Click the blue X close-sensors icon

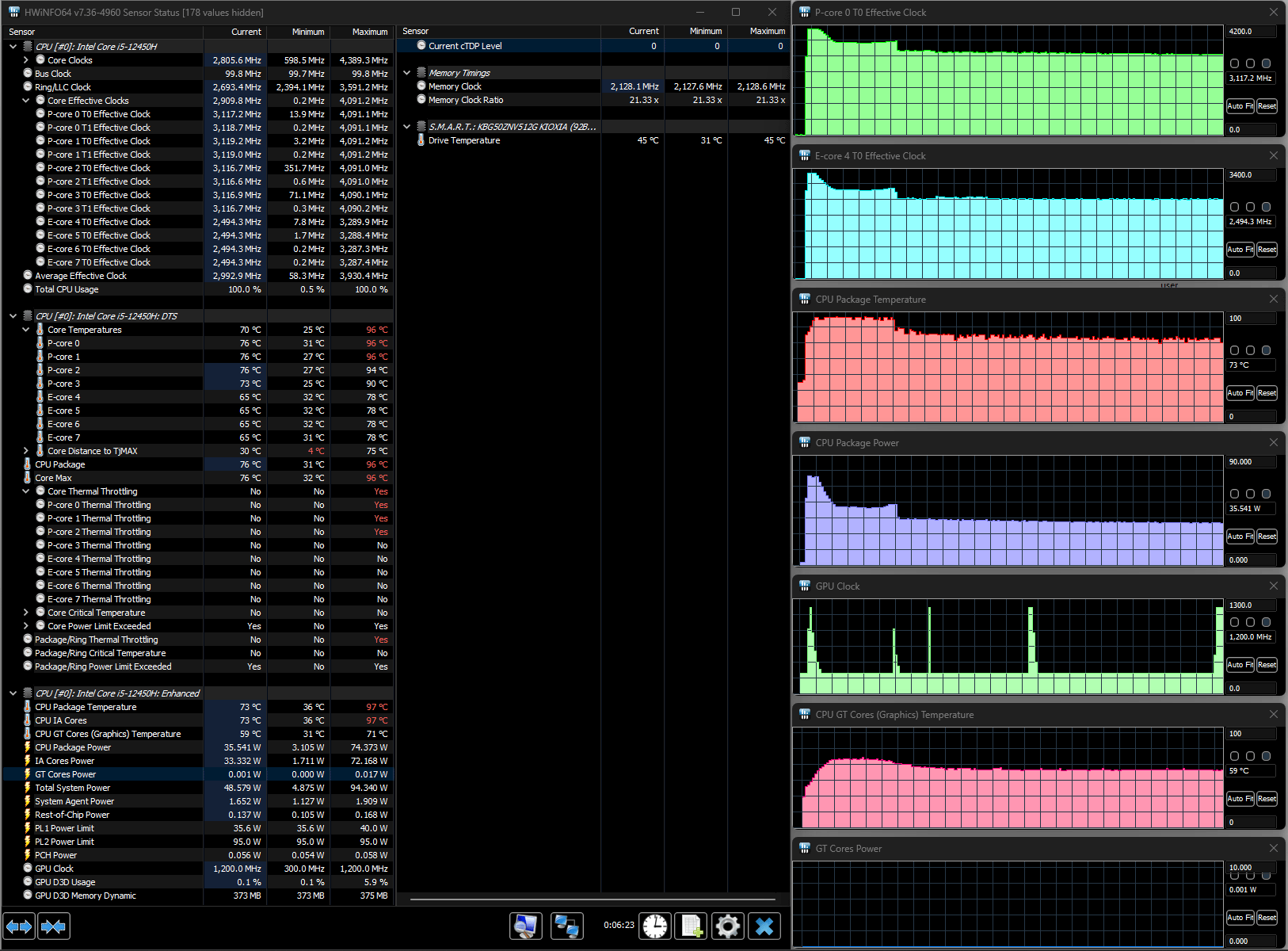764,926
